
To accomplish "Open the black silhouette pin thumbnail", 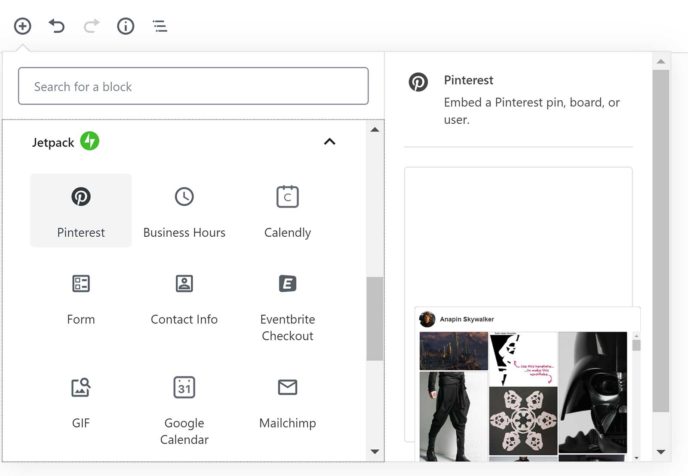I will (x=523, y=358).
